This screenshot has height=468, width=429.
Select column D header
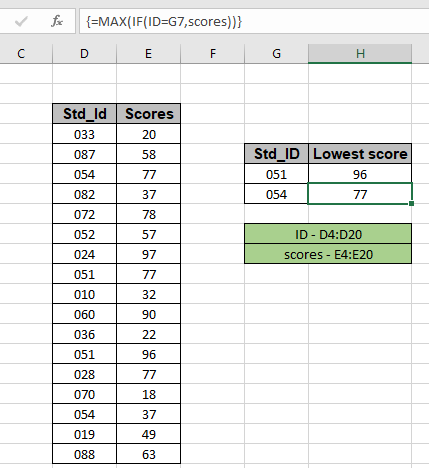[x=84, y=54]
